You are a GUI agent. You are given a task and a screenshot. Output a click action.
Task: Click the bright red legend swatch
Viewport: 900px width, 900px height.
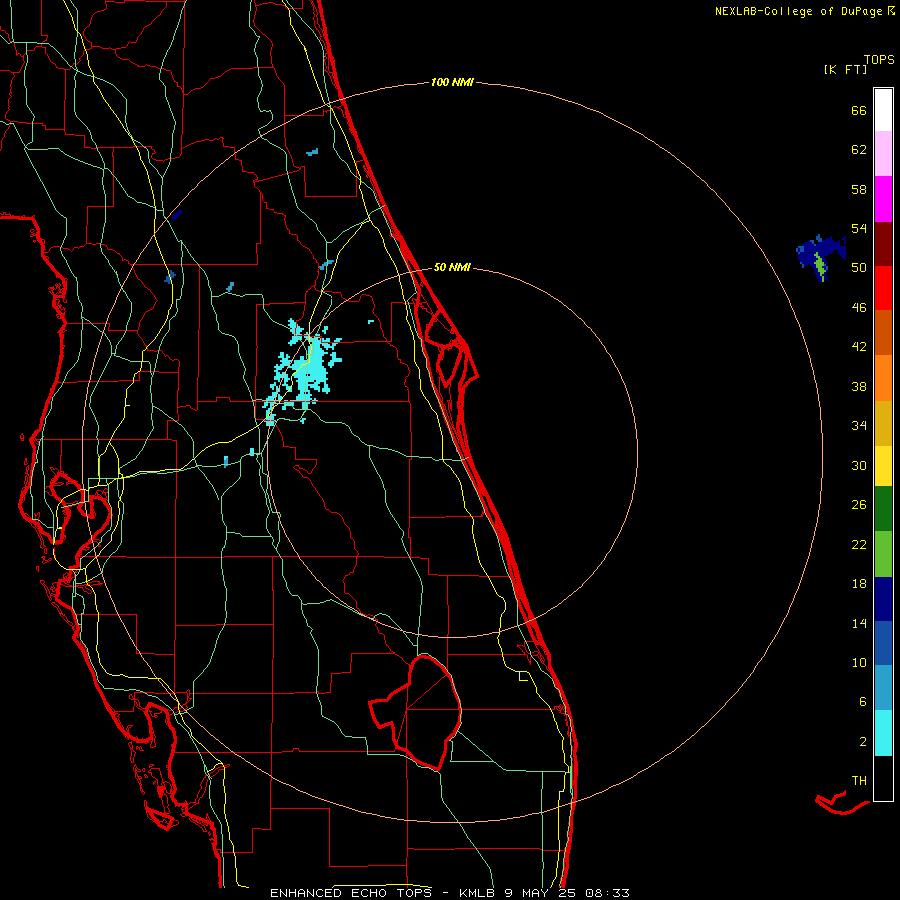point(883,288)
